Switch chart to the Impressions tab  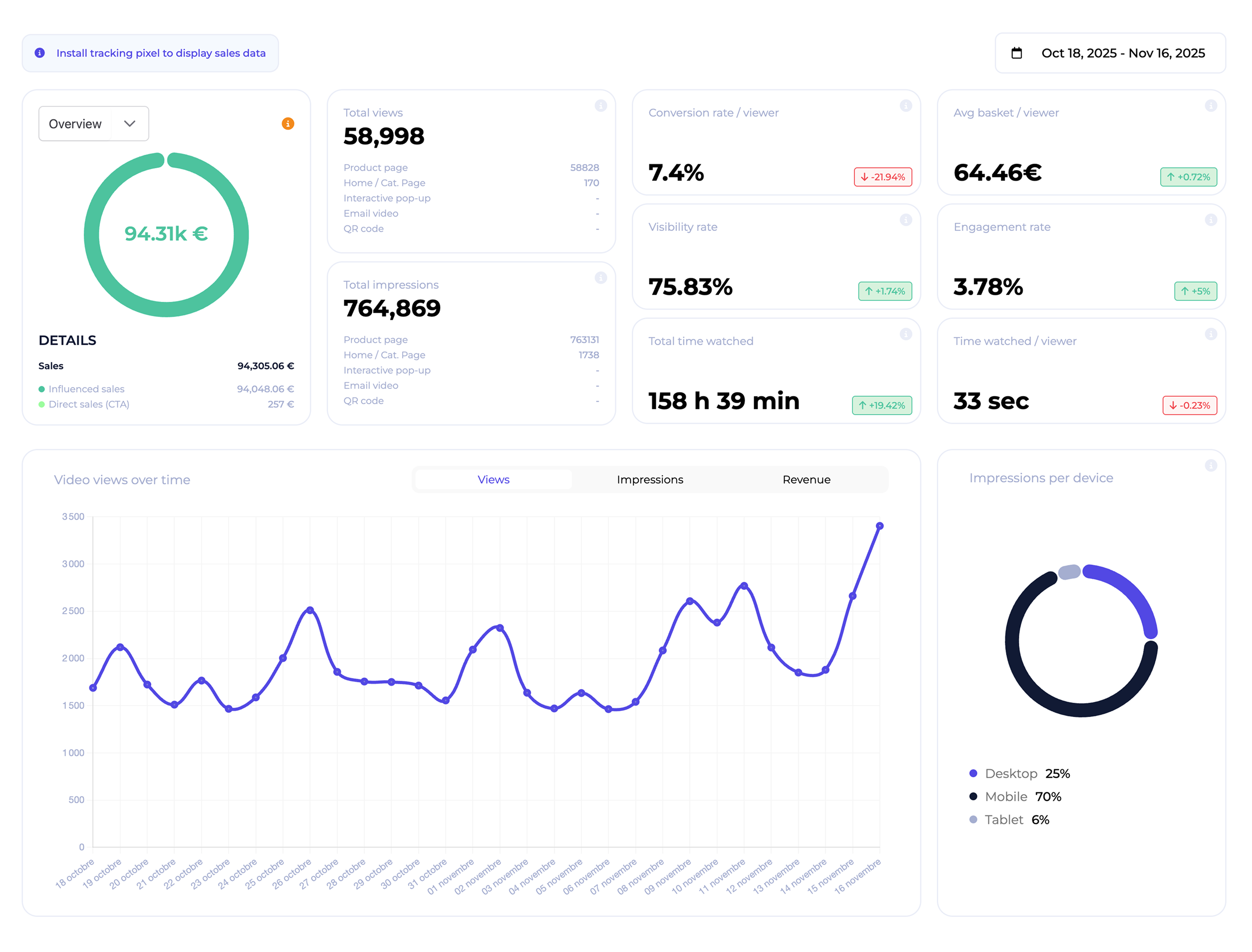pyautogui.click(x=650, y=479)
